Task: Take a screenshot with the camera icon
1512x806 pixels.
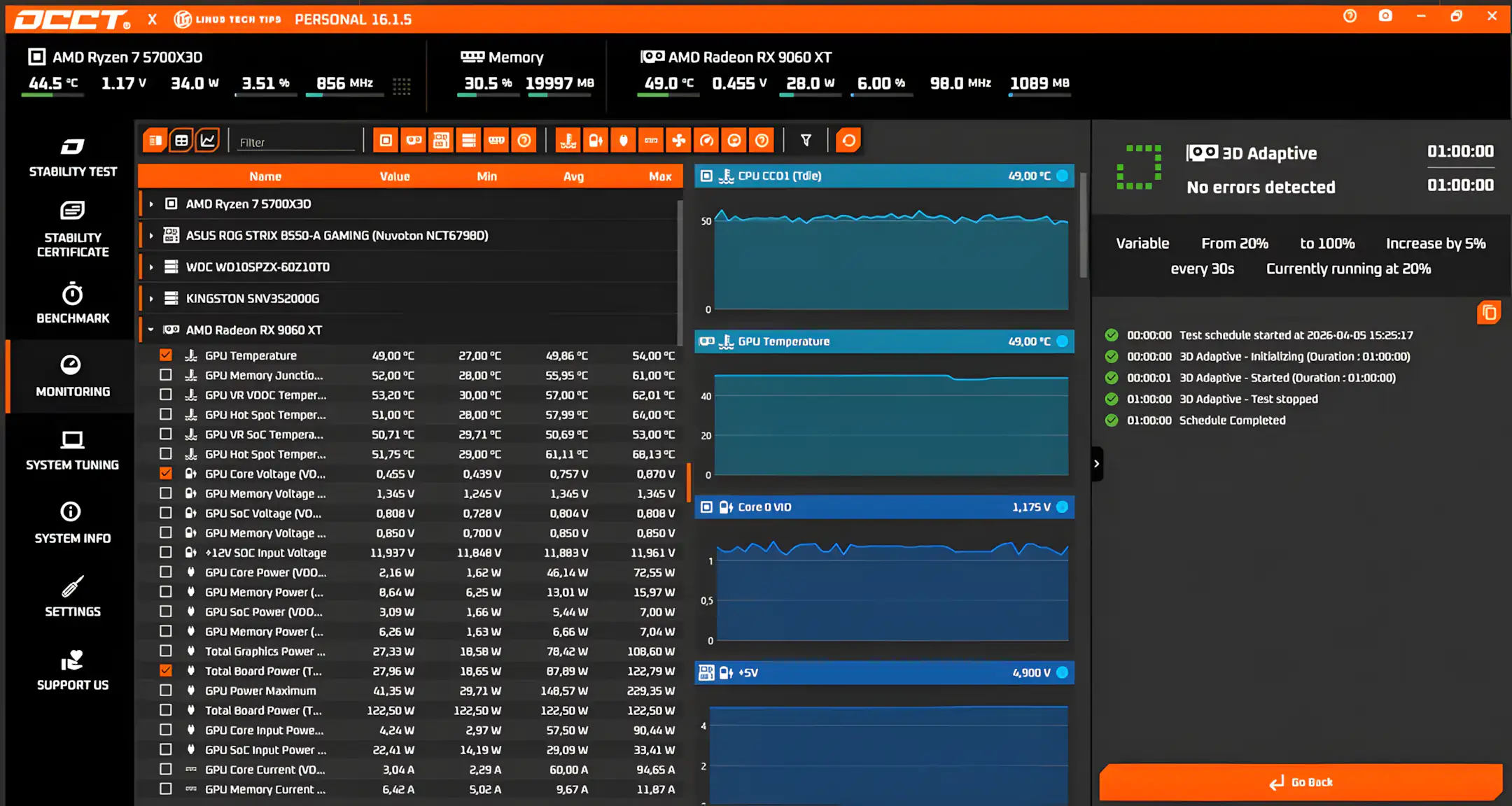Action: 1385,16
